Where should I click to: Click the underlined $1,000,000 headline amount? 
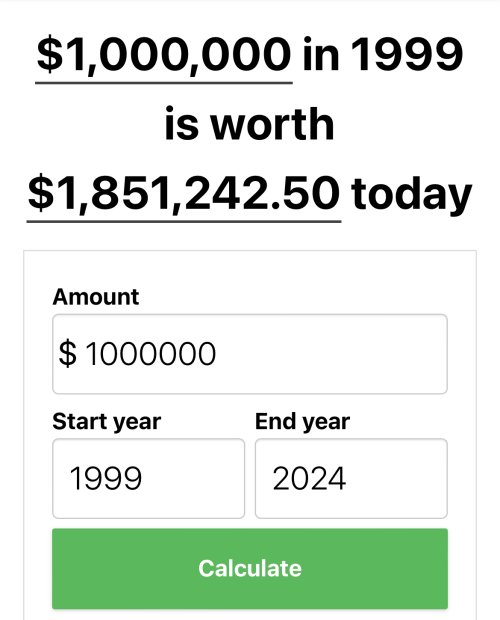coord(164,55)
